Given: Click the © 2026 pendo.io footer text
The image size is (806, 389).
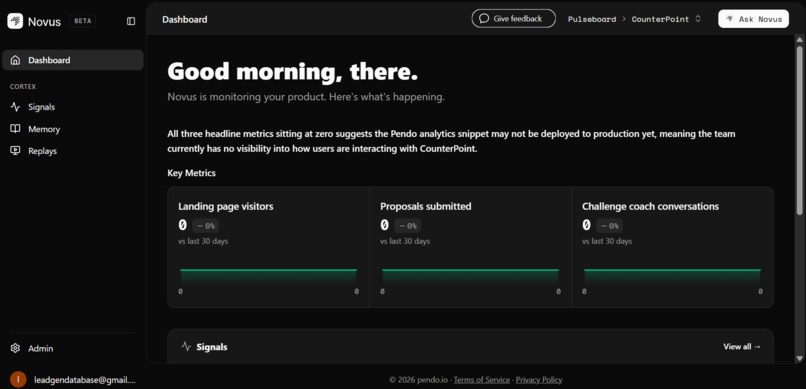Looking at the screenshot, I should tap(418, 380).
